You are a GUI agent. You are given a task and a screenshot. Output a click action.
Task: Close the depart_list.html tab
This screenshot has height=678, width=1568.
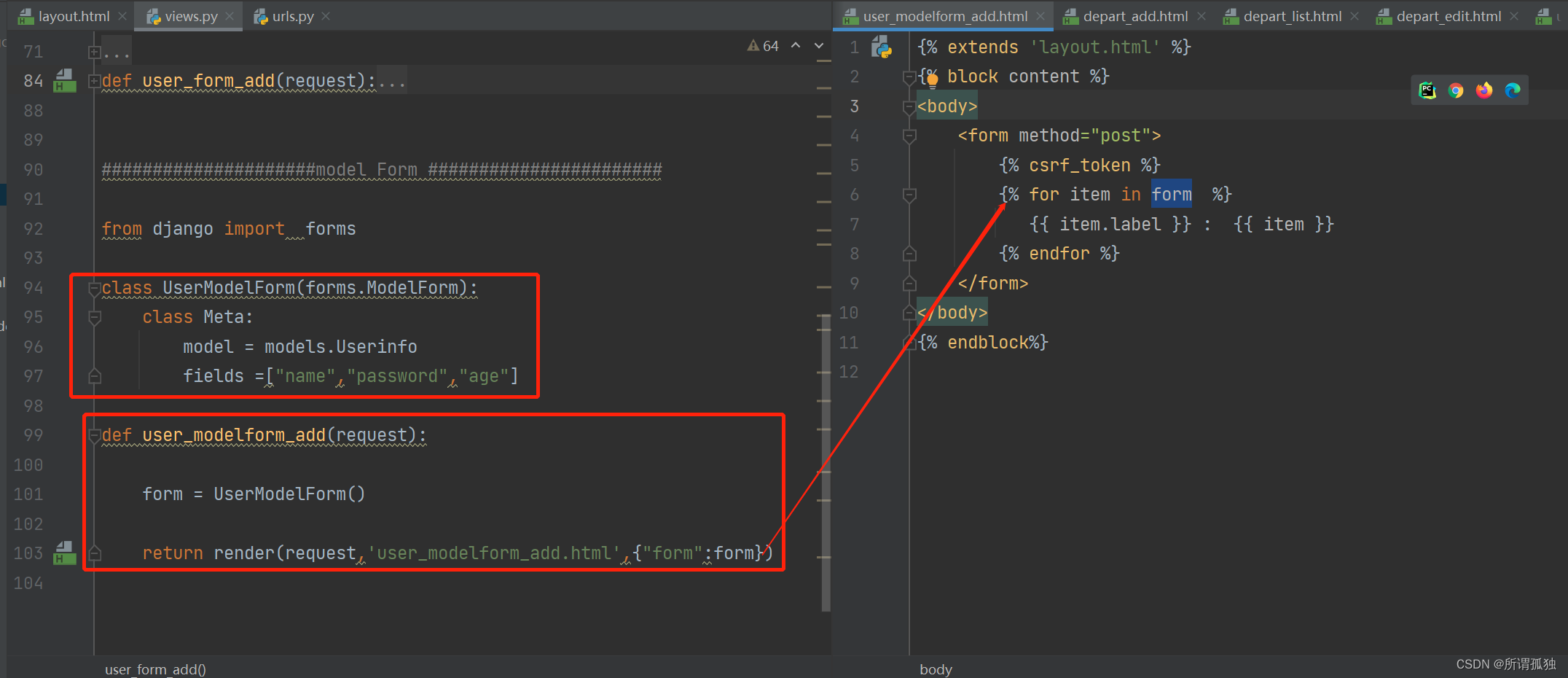[1355, 16]
